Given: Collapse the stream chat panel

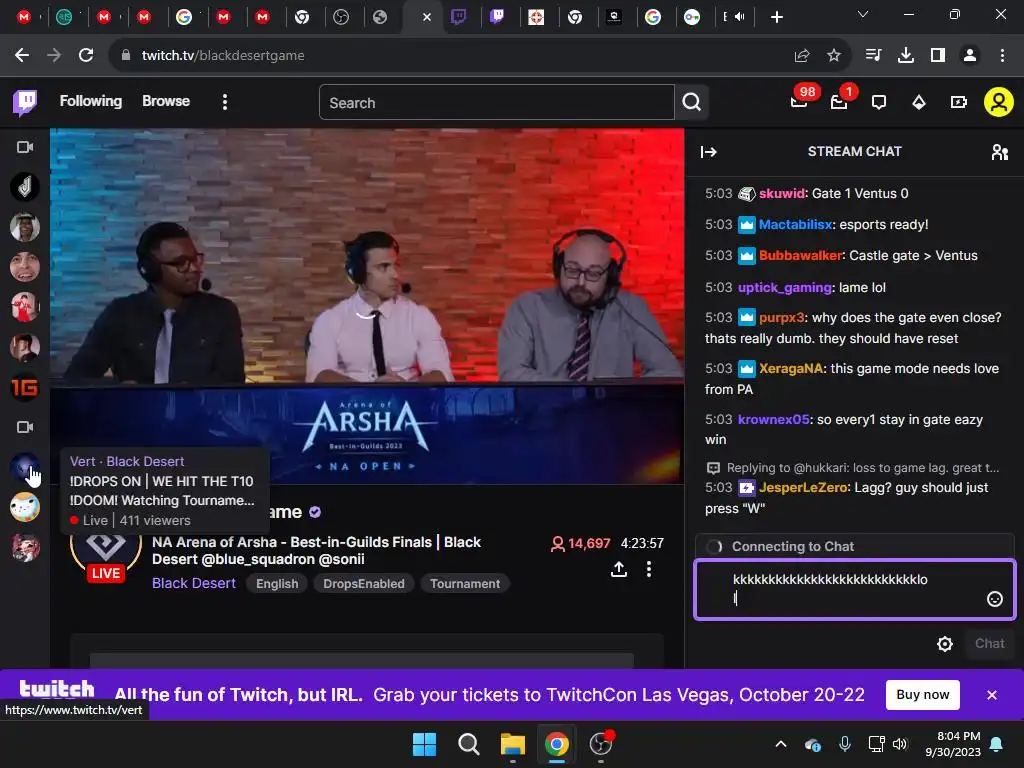Looking at the screenshot, I should (x=709, y=152).
